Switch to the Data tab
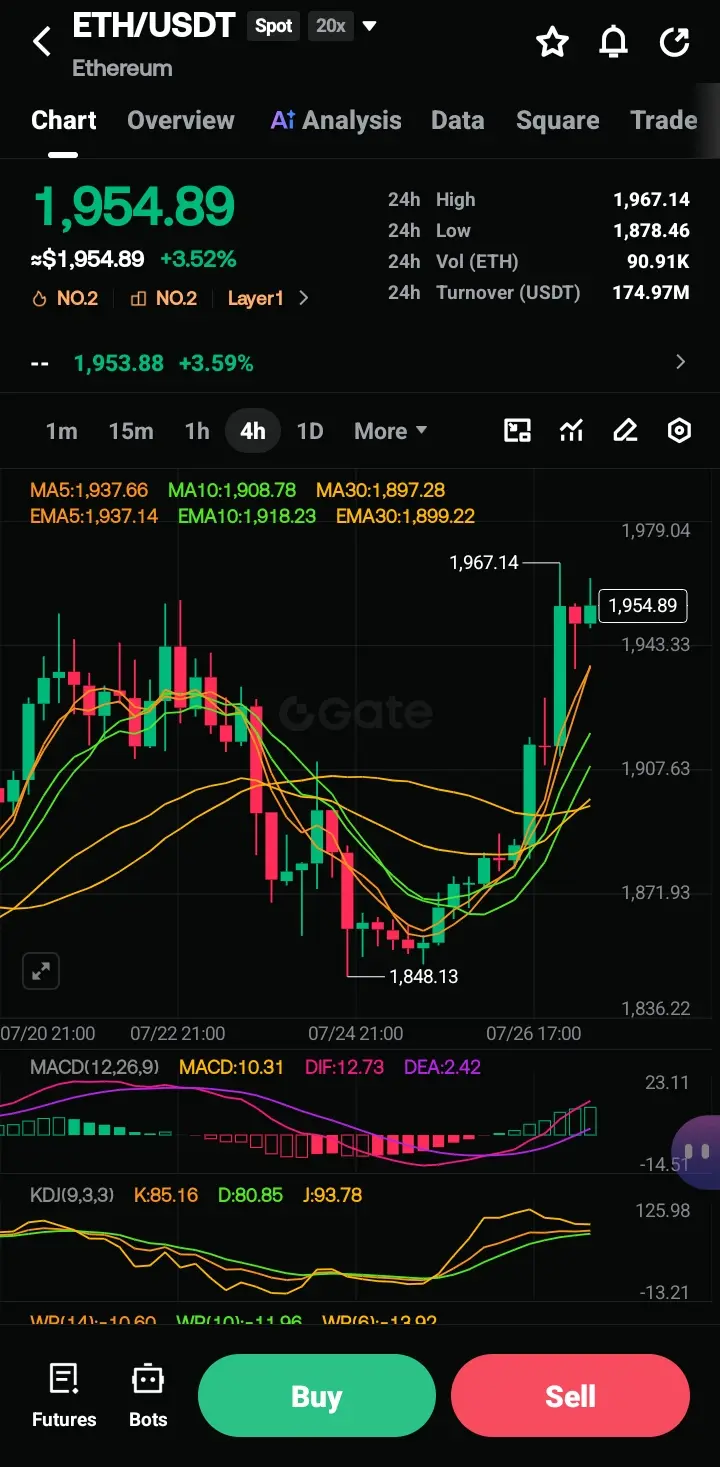This screenshot has width=720, height=1467. click(457, 120)
